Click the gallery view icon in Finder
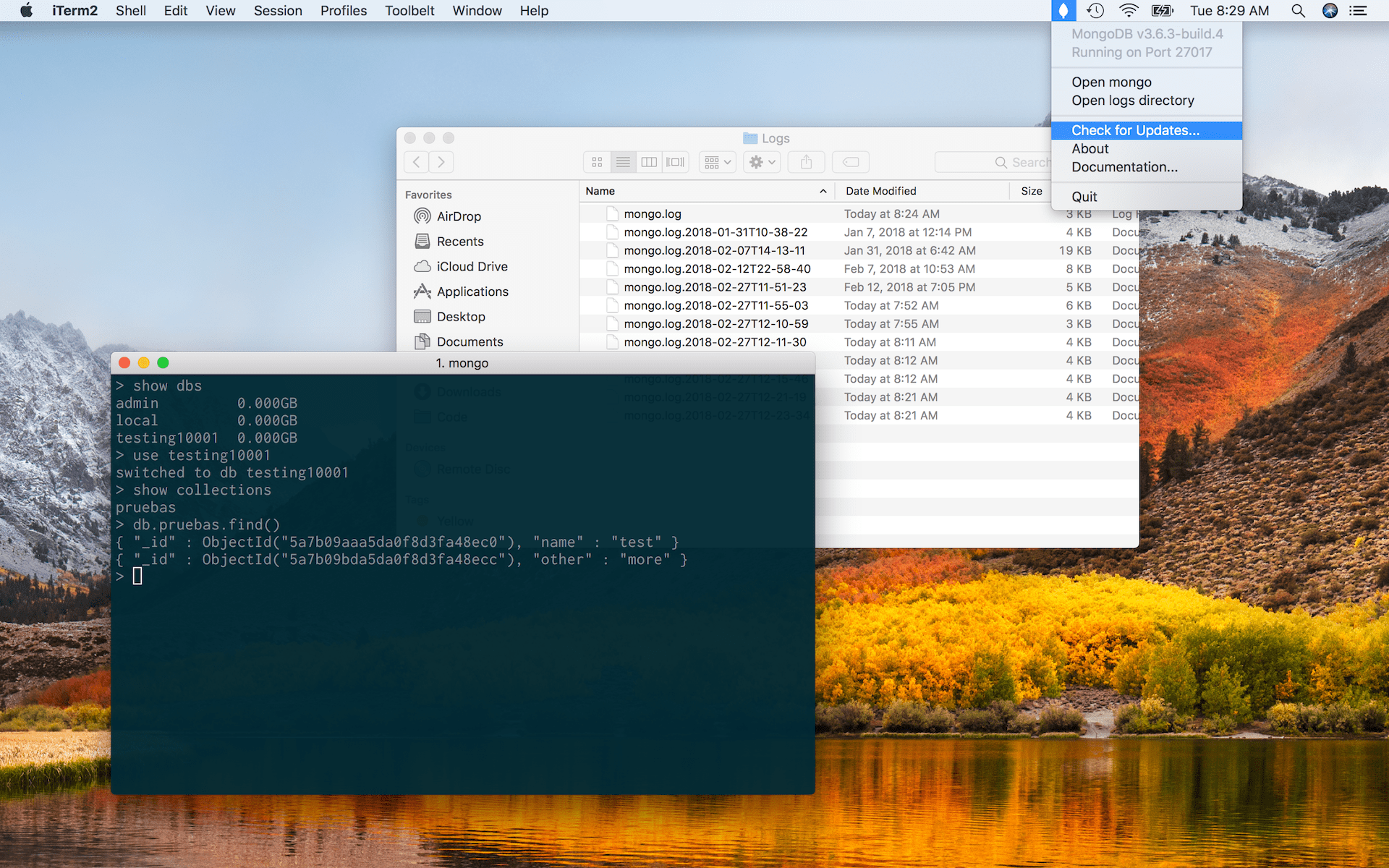The width and height of the screenshot is (1389, 868). click(x=675, y=161)
